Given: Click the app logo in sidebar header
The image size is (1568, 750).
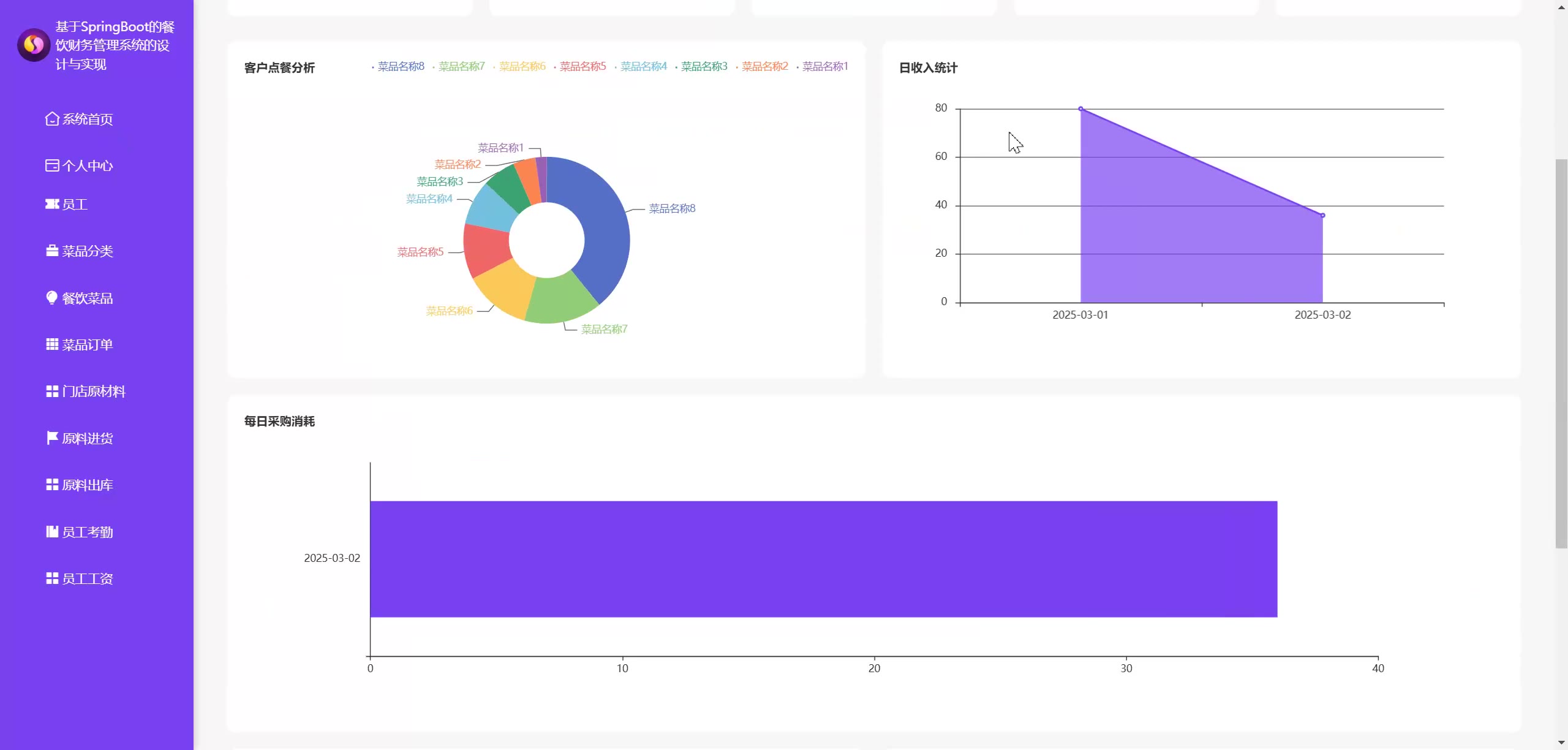Looking at the screenshot, I should (x=34, y=45).
